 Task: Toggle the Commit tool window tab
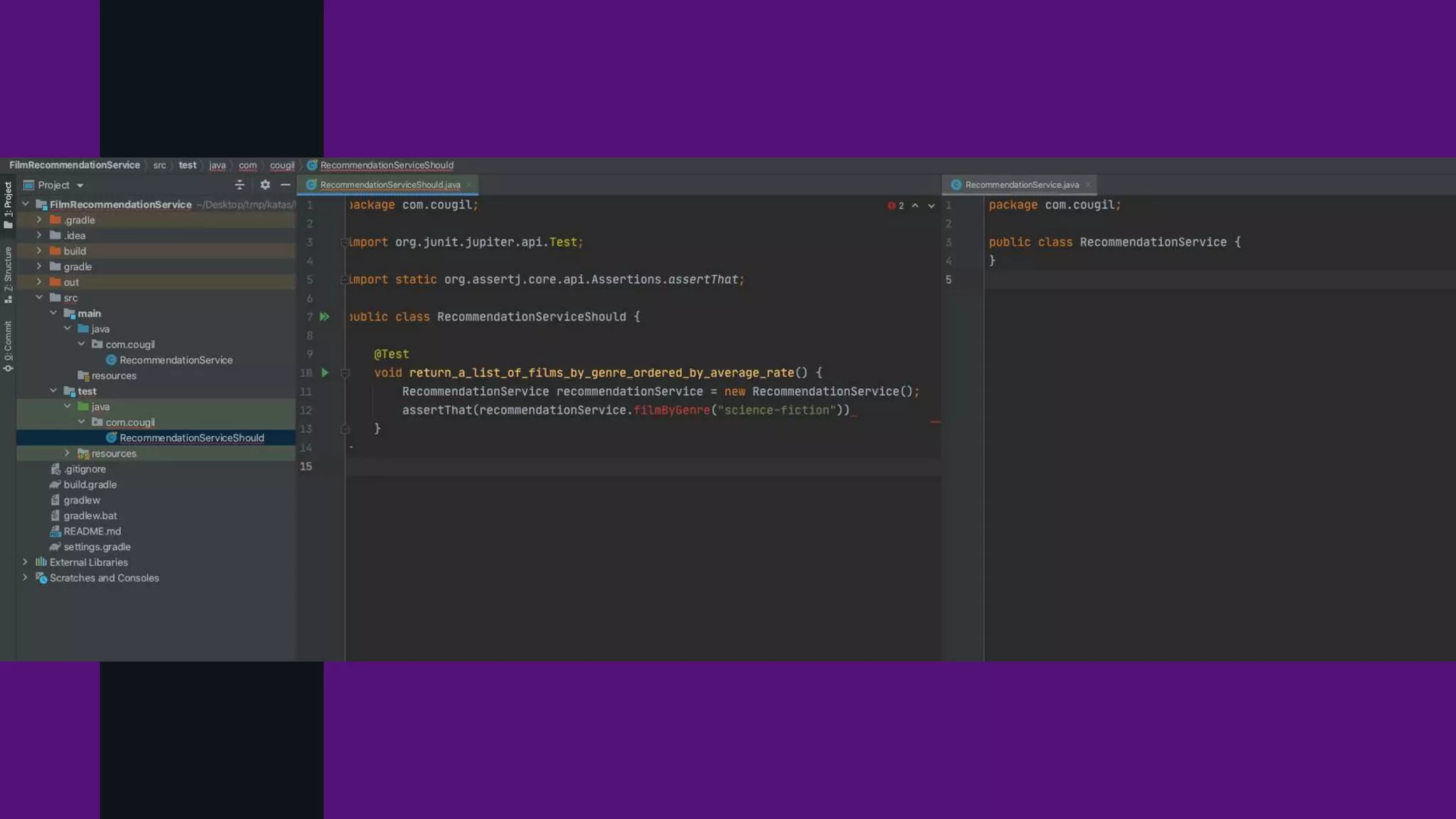pyautogui.click(x=8, y=346)
